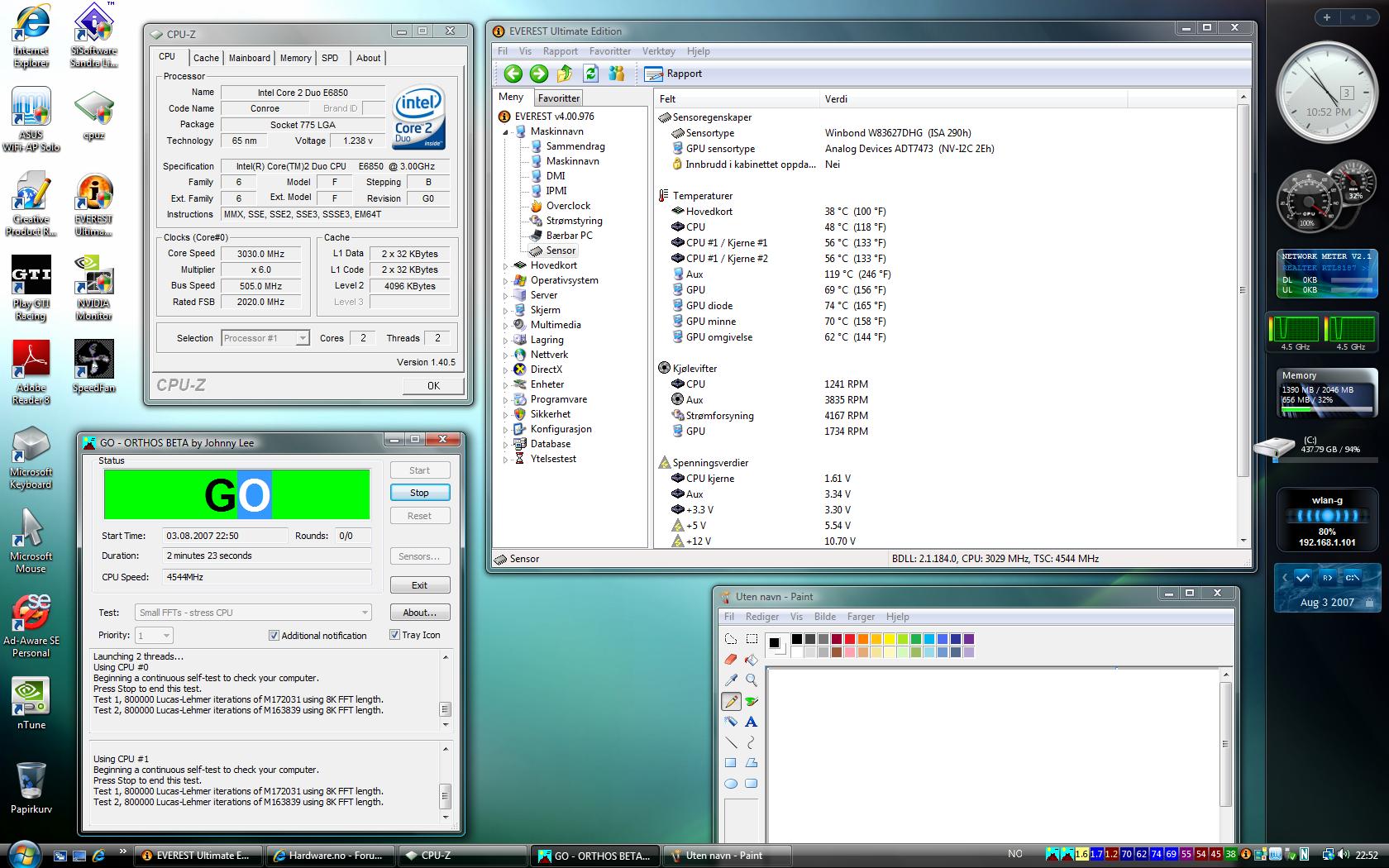Viewport: 1389px width, 868px height.
Task: Click EVEREST sensor list vertical scrollbar
Action: pos(1242,319)
